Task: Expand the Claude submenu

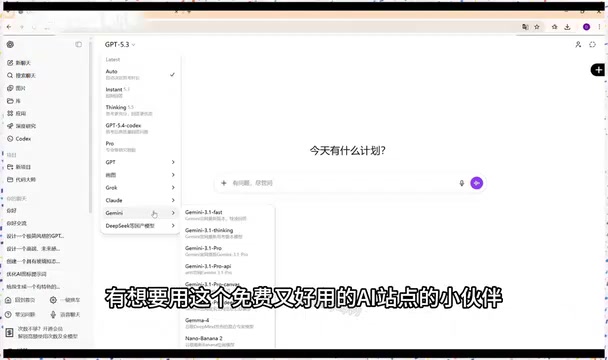Action: pos(140,200)
